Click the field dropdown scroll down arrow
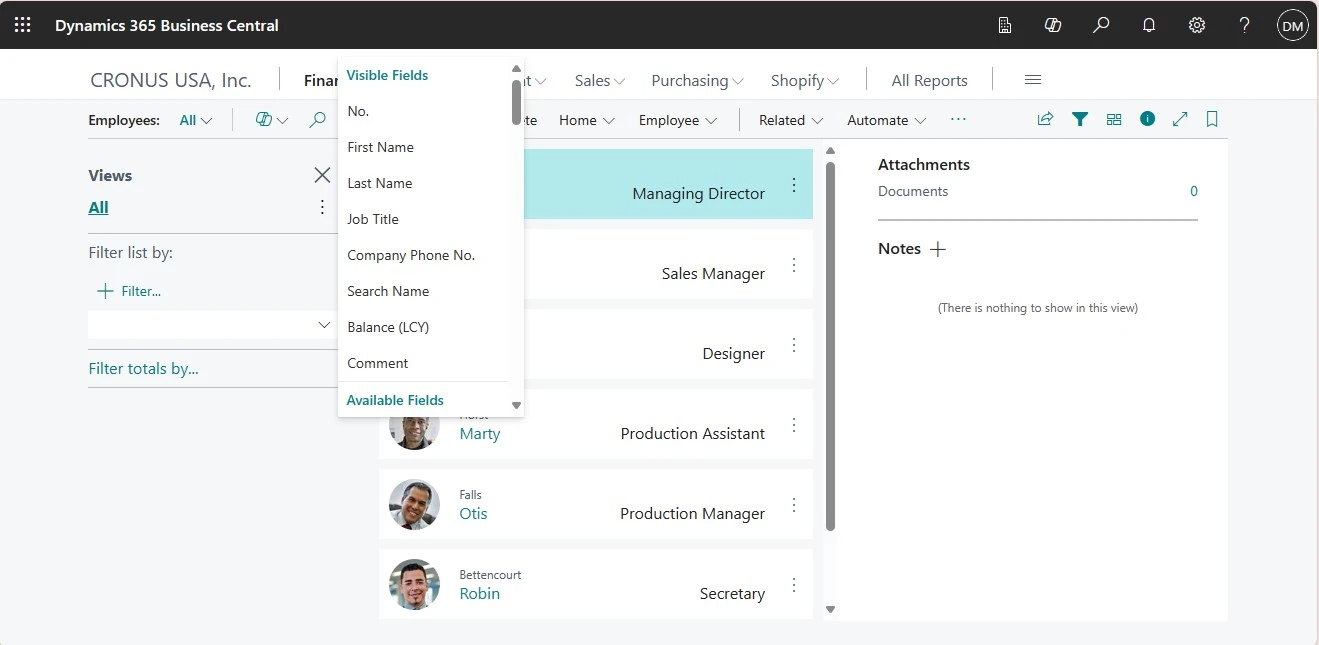This screenshot has height=645, width=1319. pos(516,405)
